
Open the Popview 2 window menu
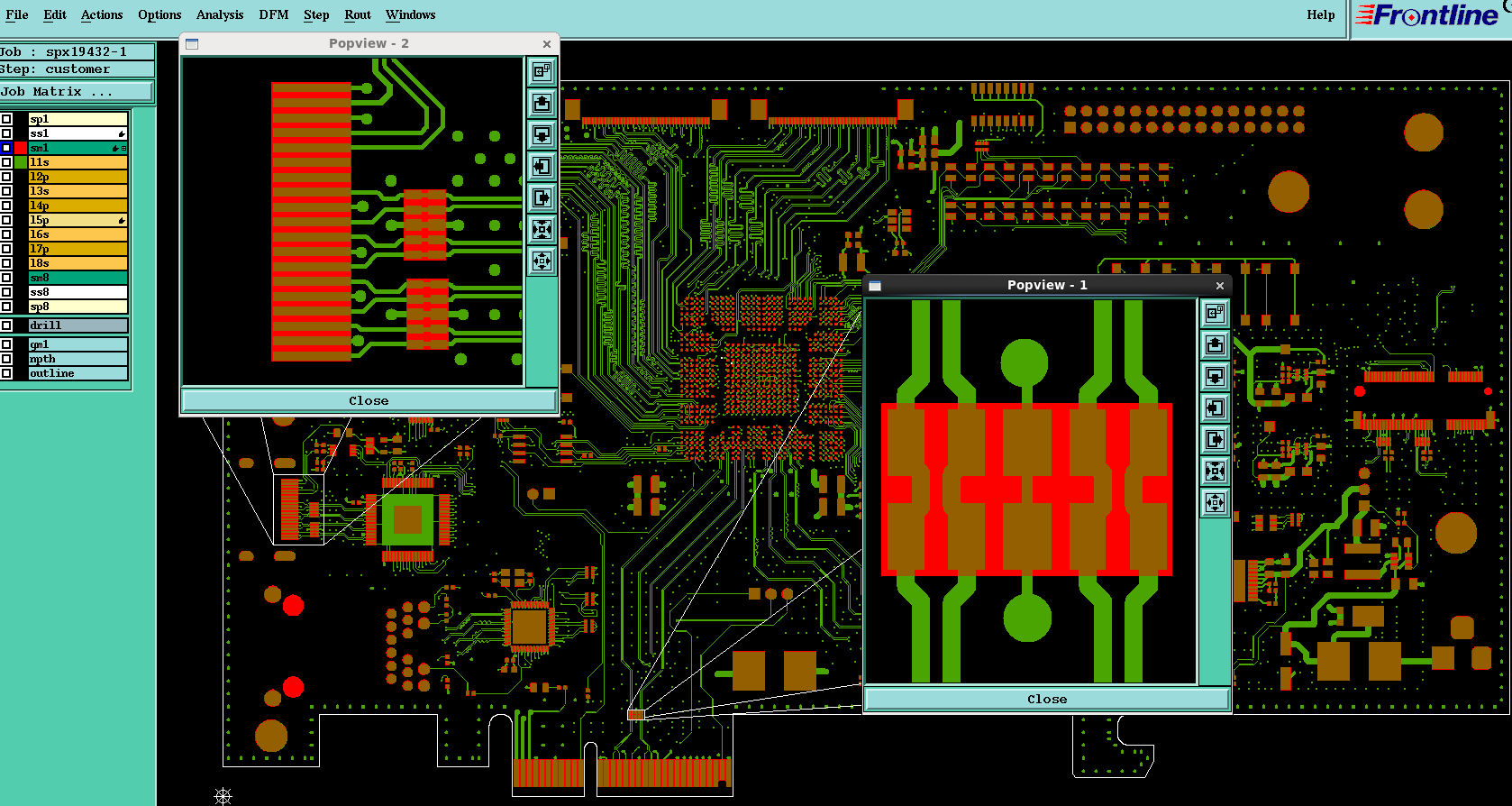(x=192, y=43)
